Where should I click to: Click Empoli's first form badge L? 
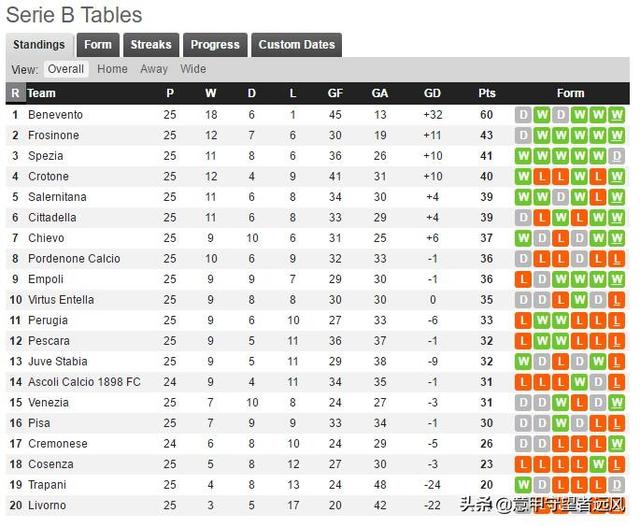pos(523,279)
